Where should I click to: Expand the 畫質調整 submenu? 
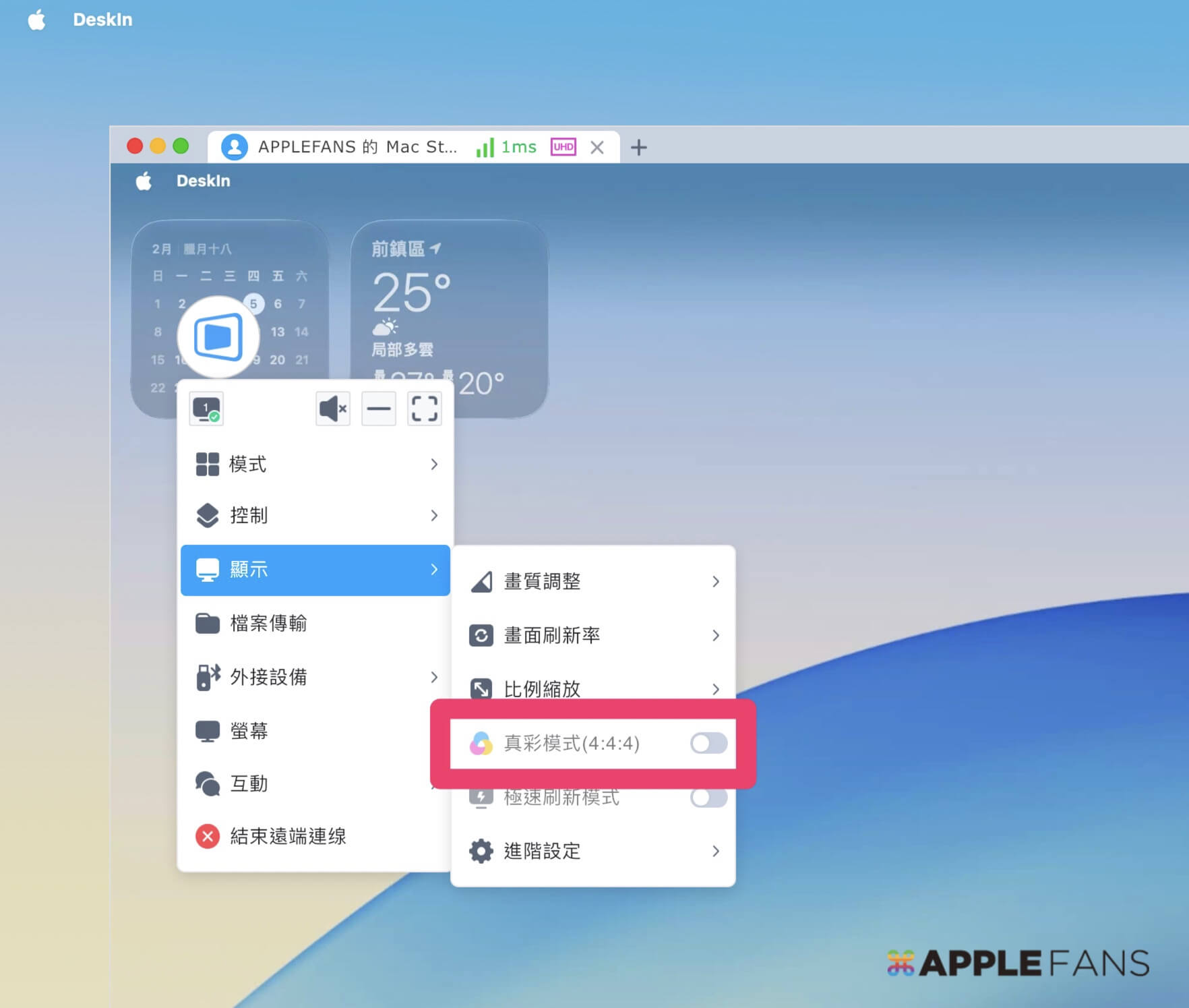point(593,581)
